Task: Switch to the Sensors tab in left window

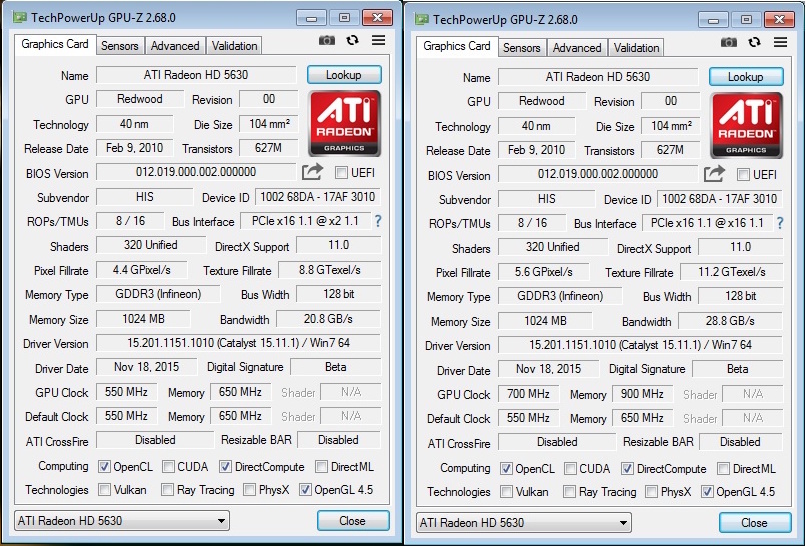Action: [x=120, y=46]
